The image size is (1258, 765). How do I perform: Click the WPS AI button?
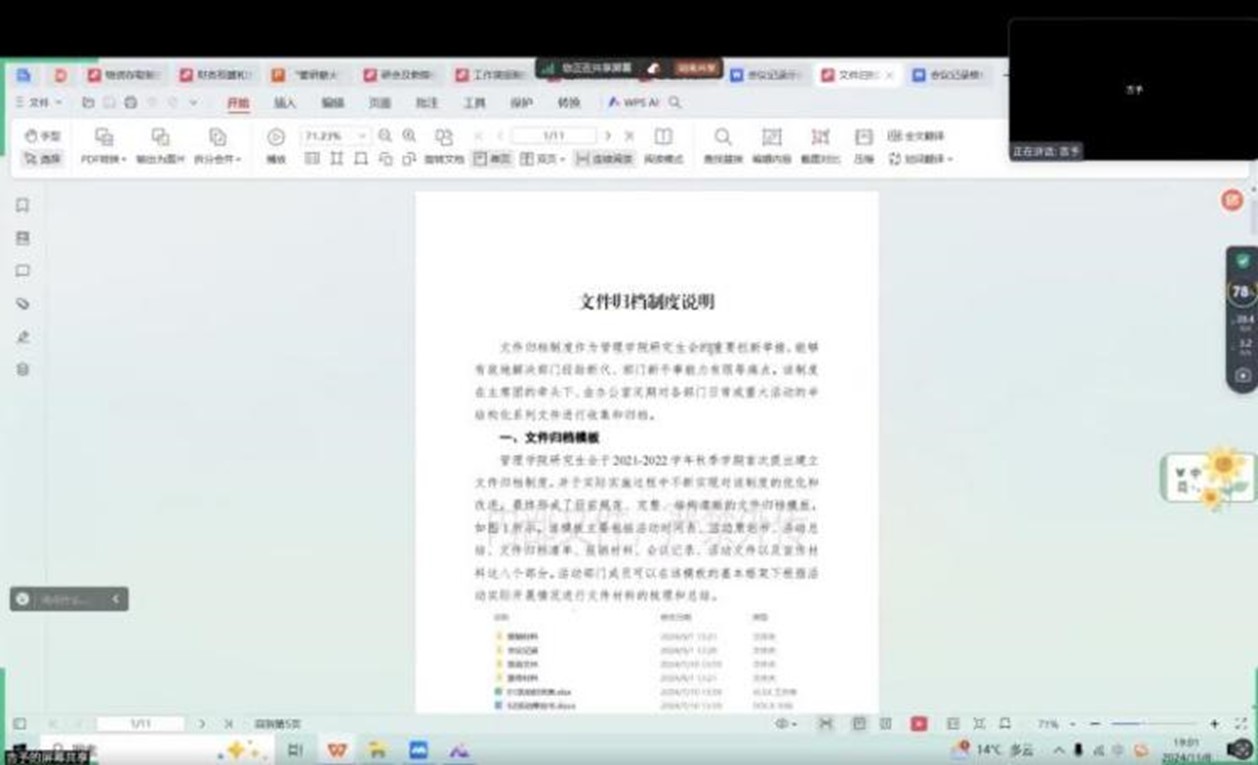(633, 102)
